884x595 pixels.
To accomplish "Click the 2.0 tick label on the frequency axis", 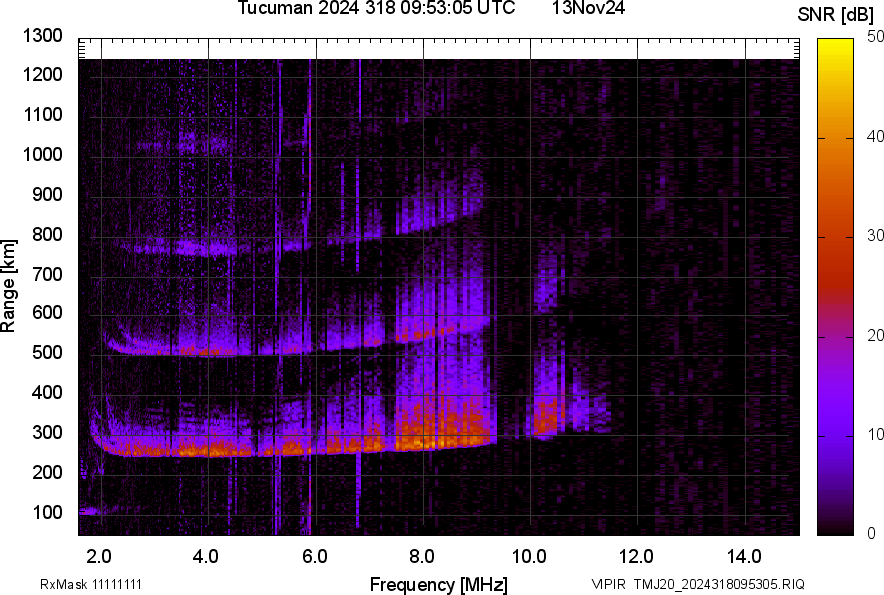I will point(99,556).
